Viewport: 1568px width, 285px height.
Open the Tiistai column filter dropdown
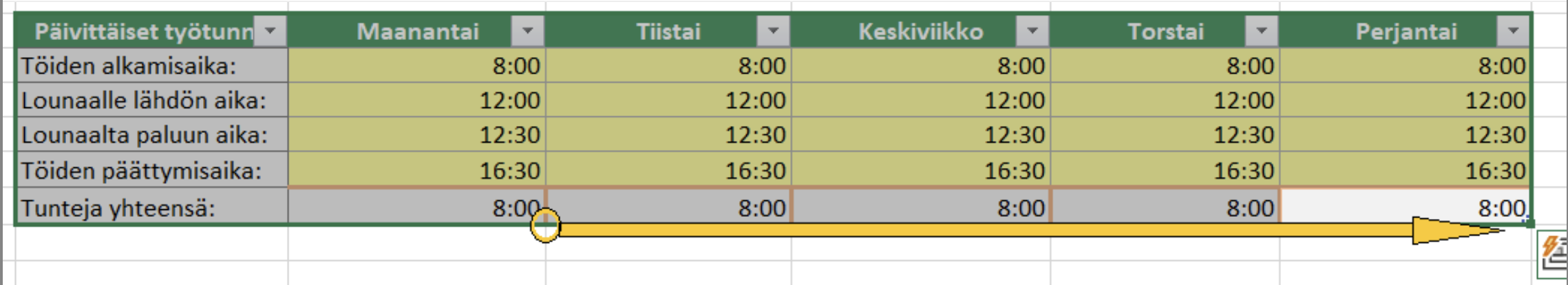click(x=773, y=31)
